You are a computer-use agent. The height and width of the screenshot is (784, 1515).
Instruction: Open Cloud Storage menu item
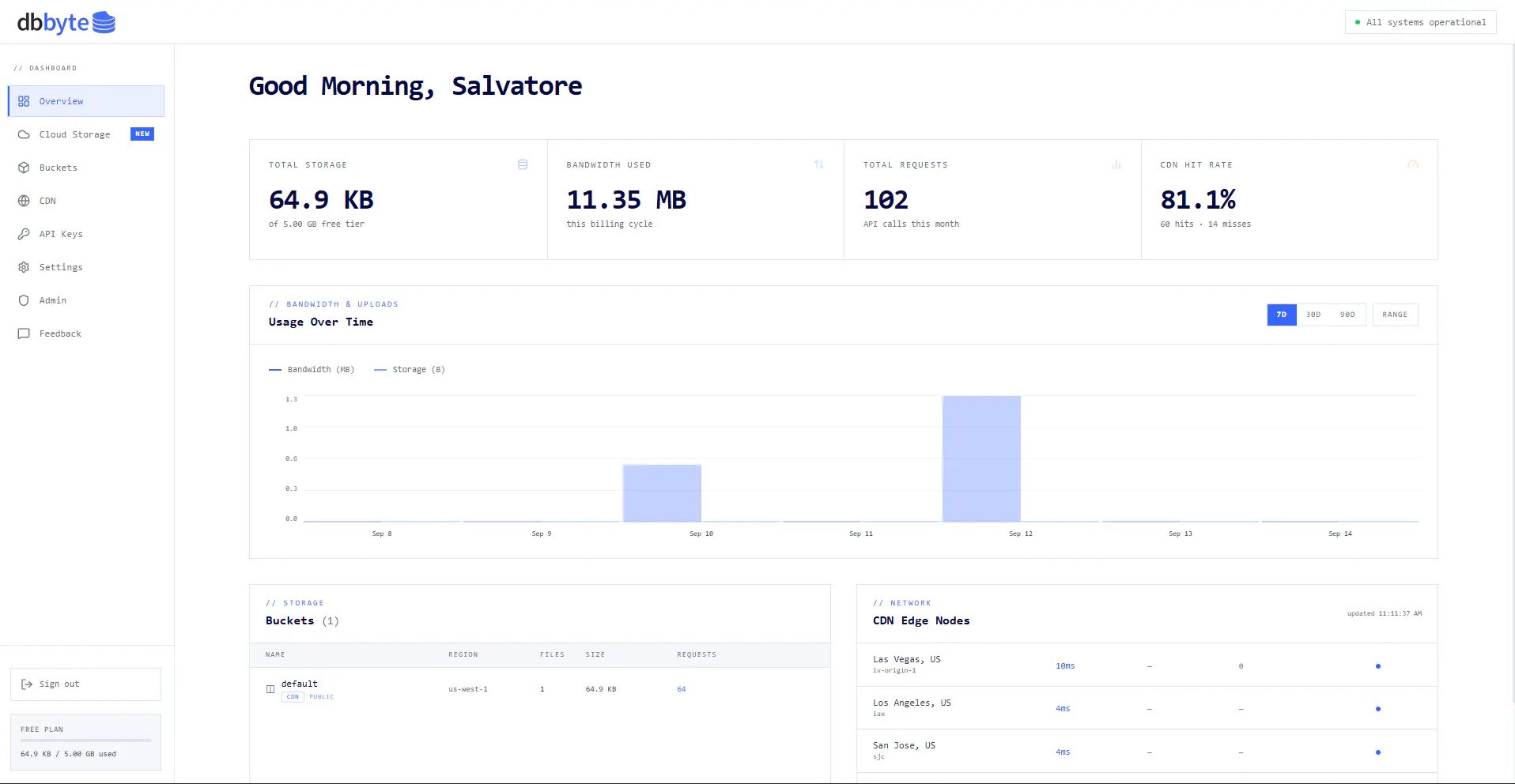pos(86,134)
